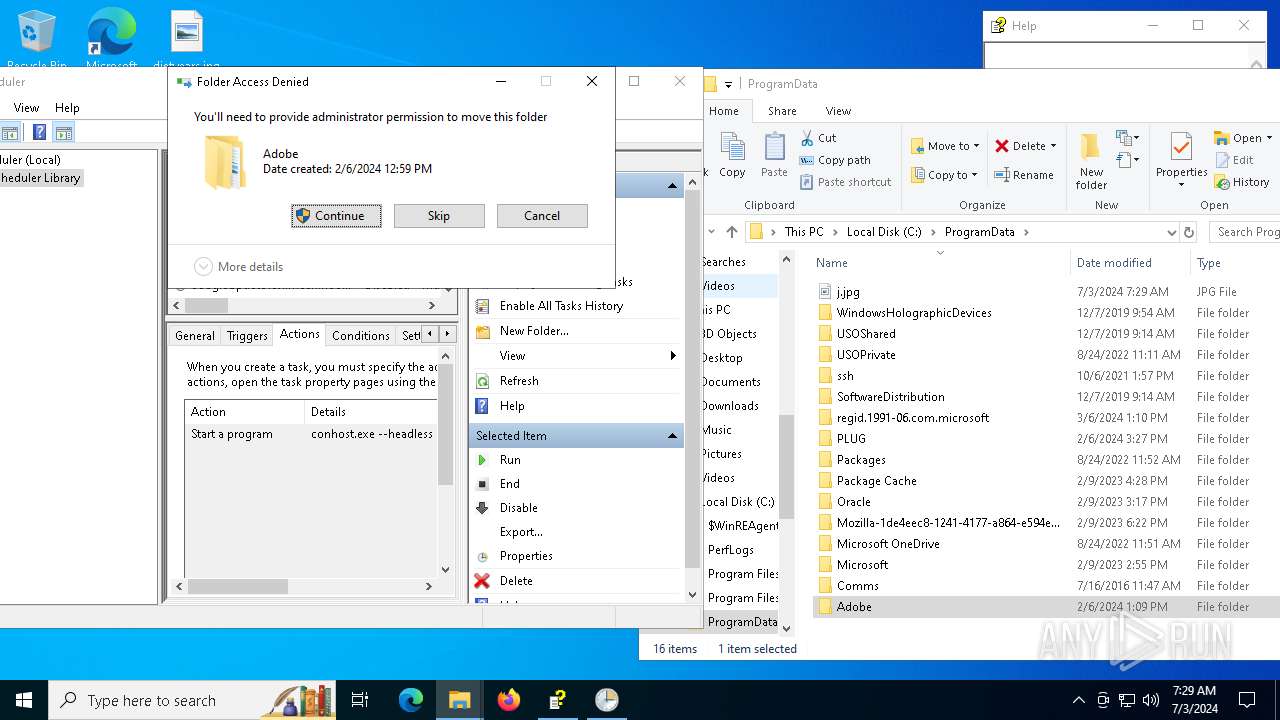Click Paste shortcut in ribbon
Screen dimensions: 1280x720
[x=845, y=182]
